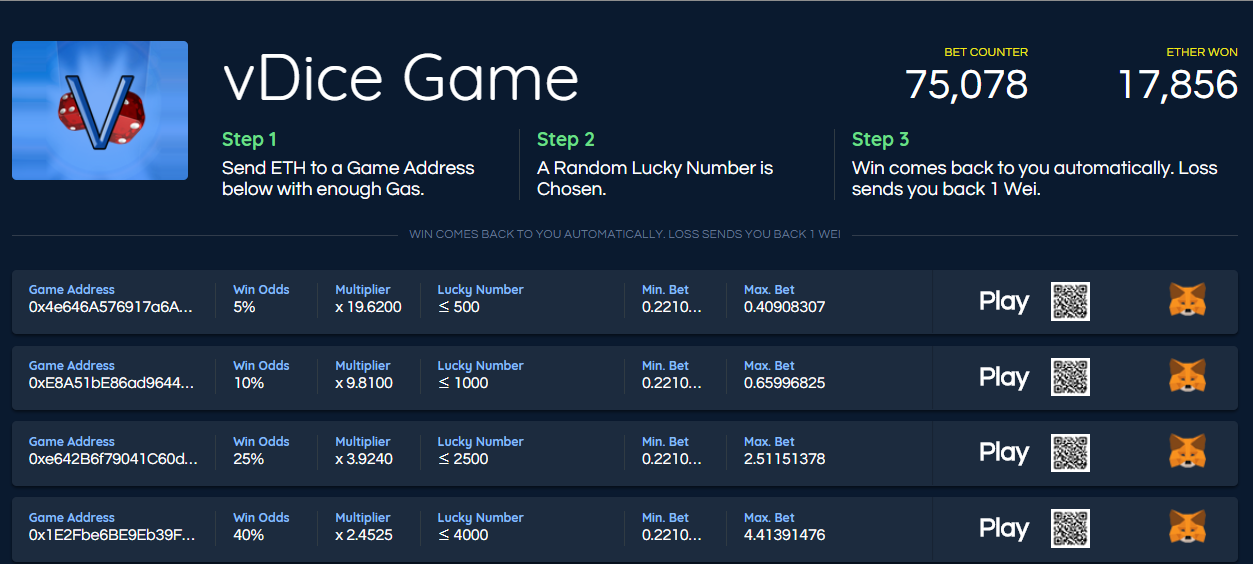Image resolution: width=1253 pixels, height=564 pixels.
Task: Click multiplier value x 2.4525
Action: [x=364, y=535]
